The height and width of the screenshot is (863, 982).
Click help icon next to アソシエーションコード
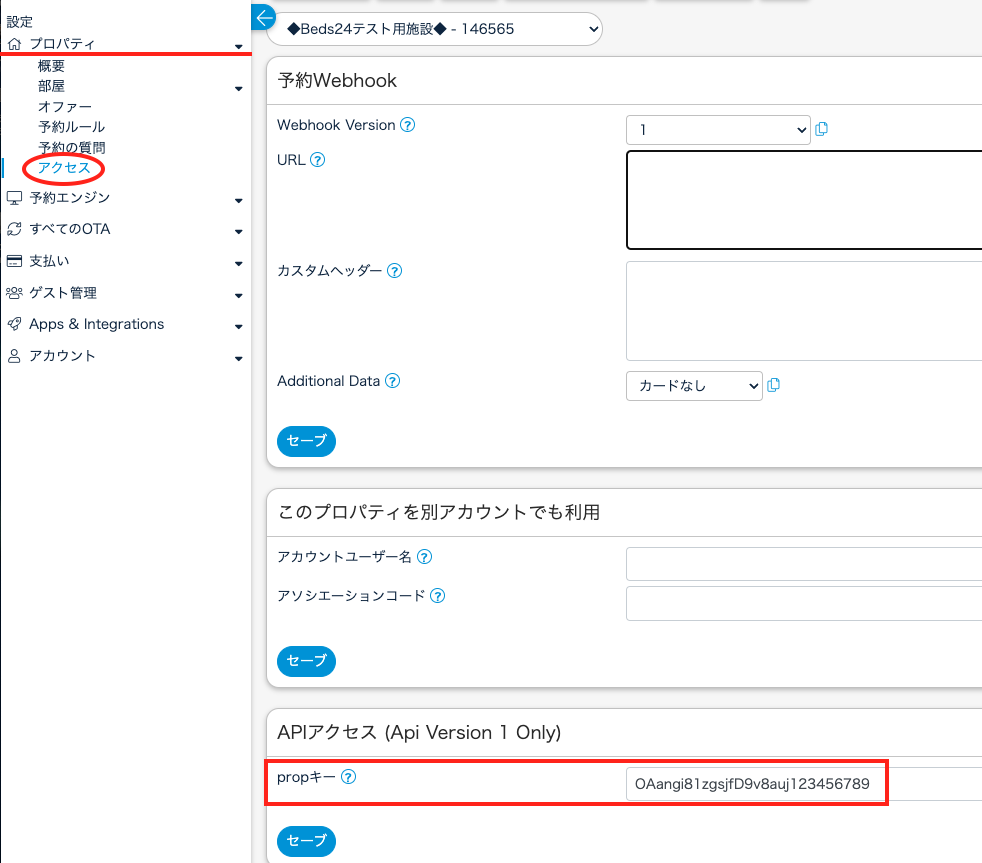pos(437,596)
